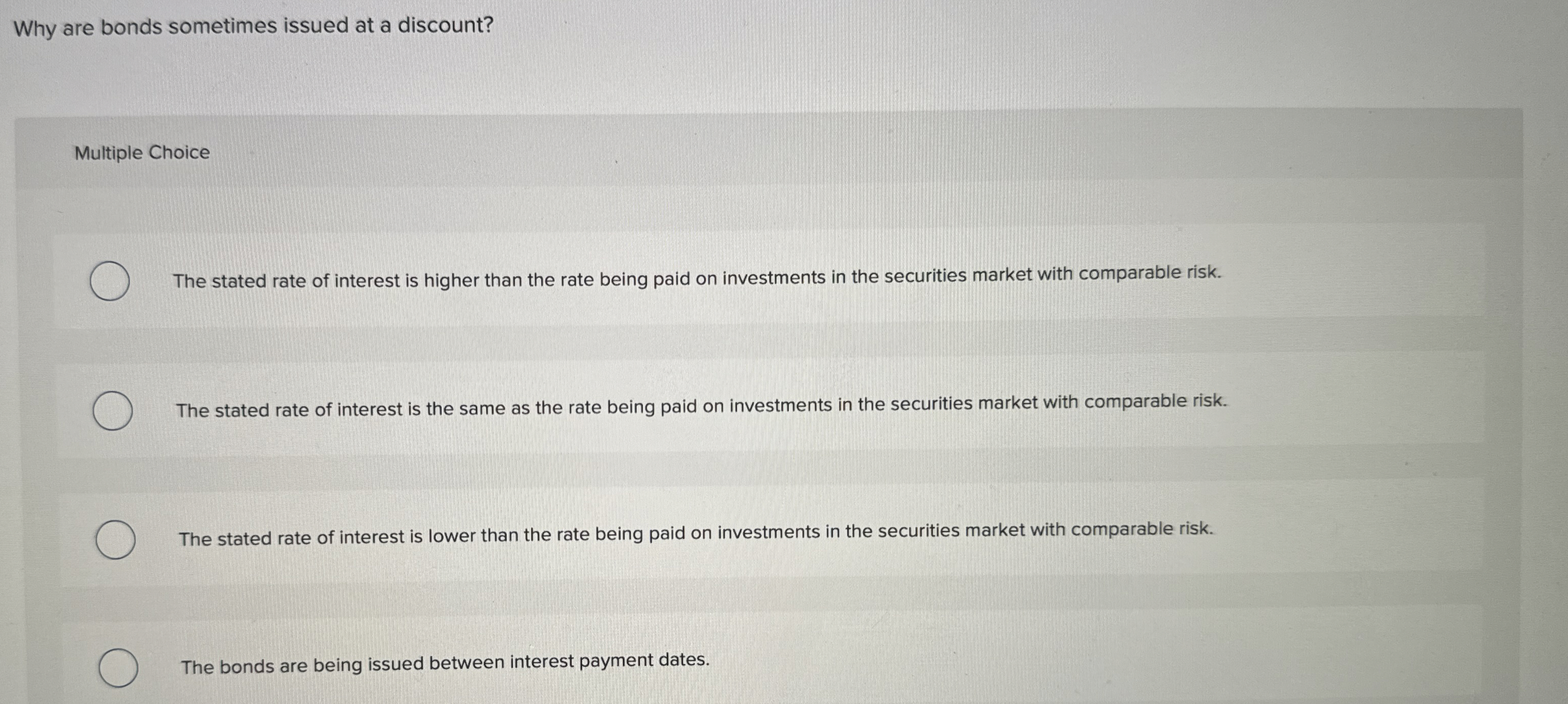The height and width of the screenshot is (704, 1568).
Task: Select the fourth answer radio button
Action: (x=119, y=668)
